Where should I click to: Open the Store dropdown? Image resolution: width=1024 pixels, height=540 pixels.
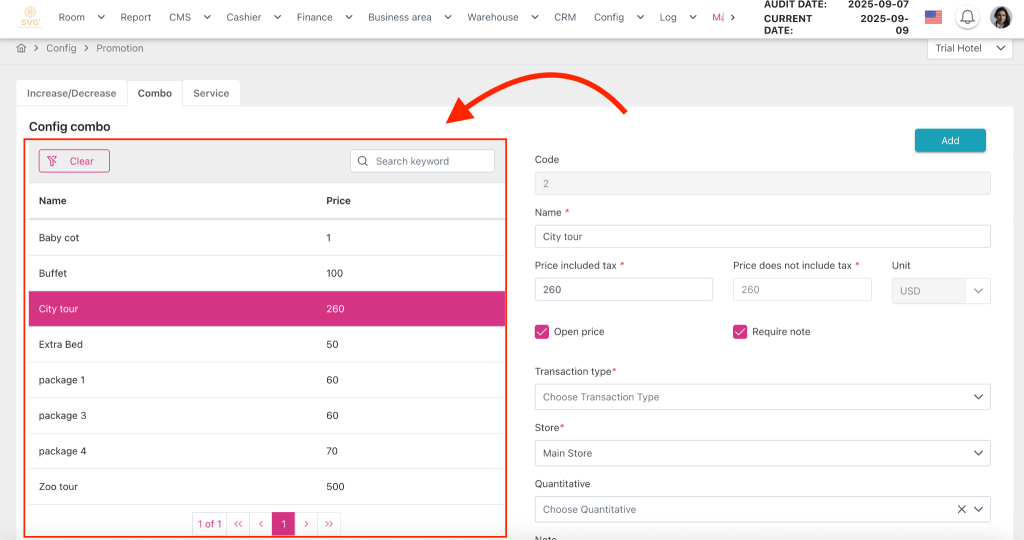coord(762,453)
